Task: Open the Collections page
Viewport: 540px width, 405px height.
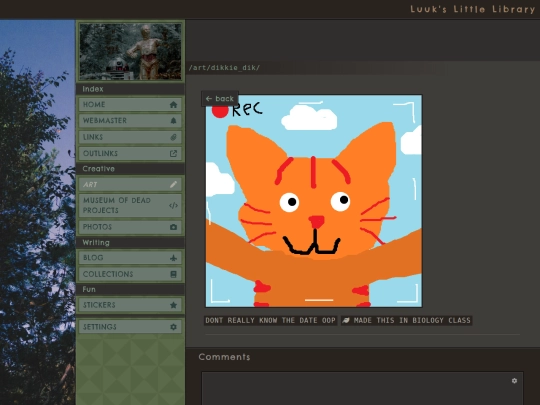Action: 130,274
